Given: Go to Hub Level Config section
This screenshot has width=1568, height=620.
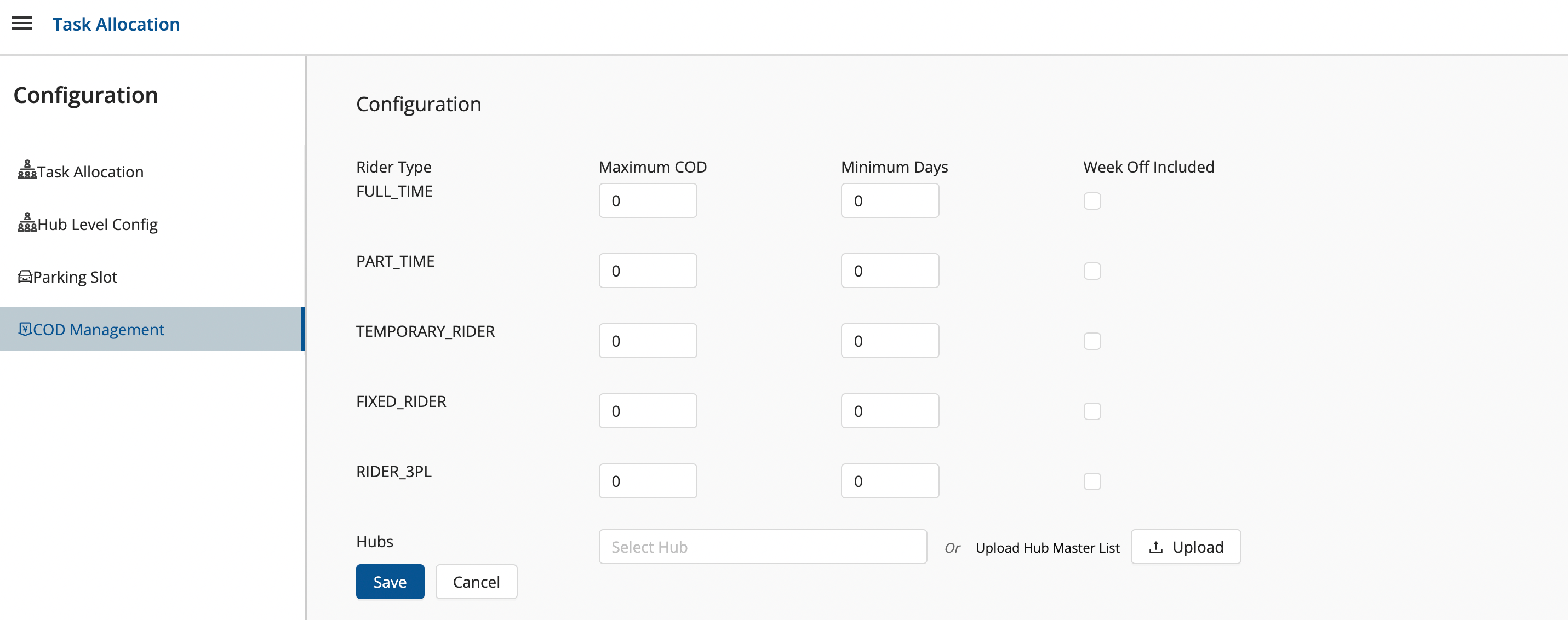Looking at the screenshot, I should pos(98,225).
